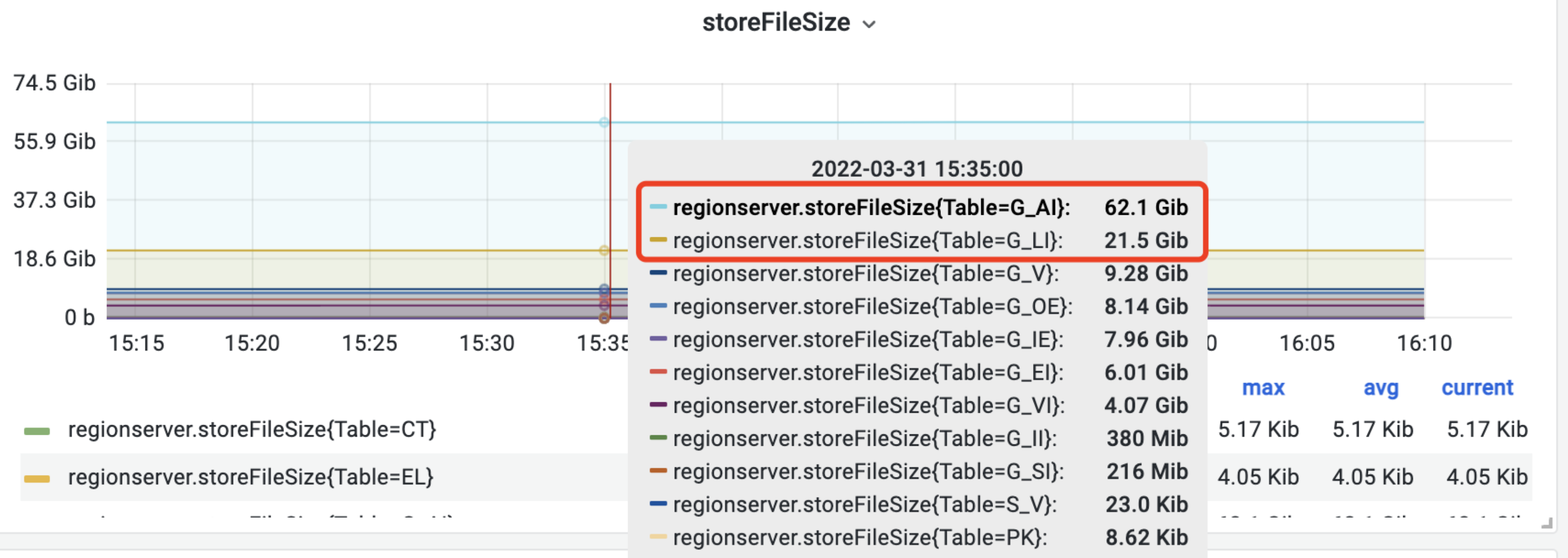Click the G_AI data point on the cyan line
This screenshot has width=1568, height=558.
coord(604,122)
